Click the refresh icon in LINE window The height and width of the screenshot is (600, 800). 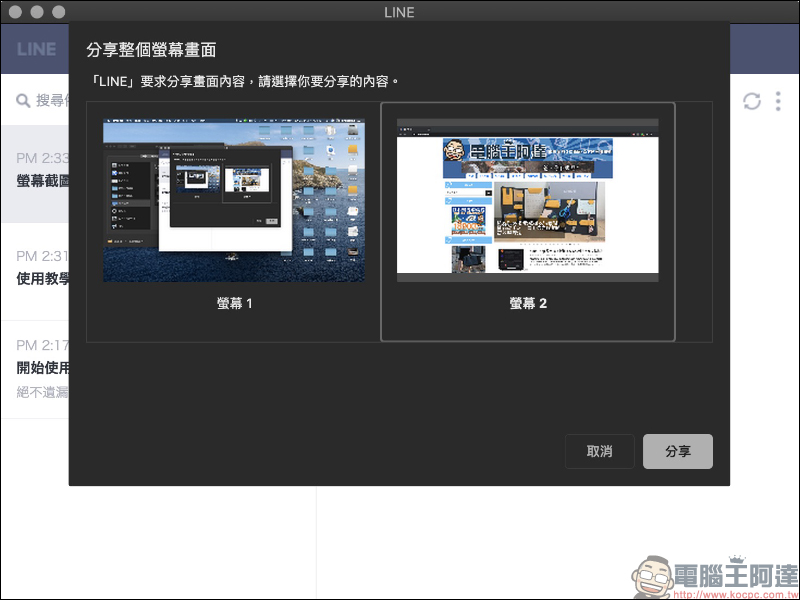pyautogui.click(x=752, y=101)
